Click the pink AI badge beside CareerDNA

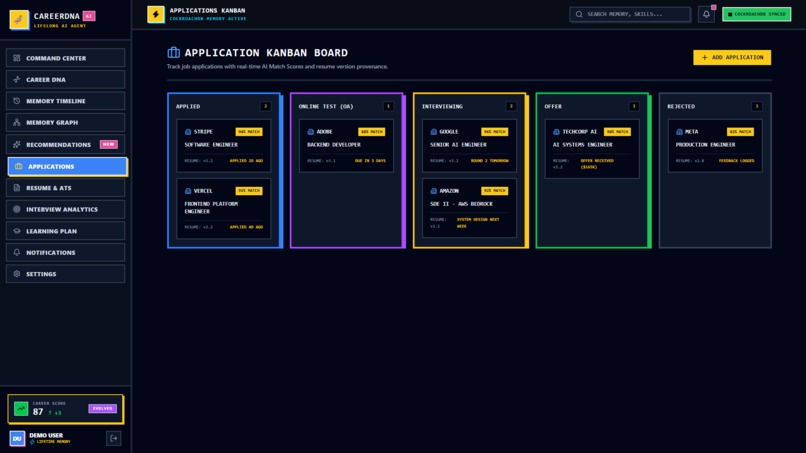[89, 16]
